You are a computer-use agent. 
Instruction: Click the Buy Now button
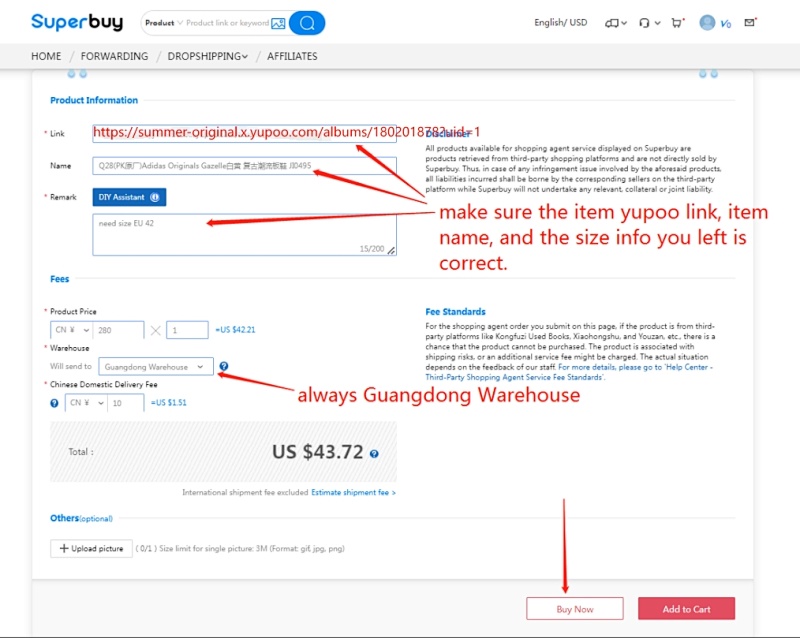[574, 609]
